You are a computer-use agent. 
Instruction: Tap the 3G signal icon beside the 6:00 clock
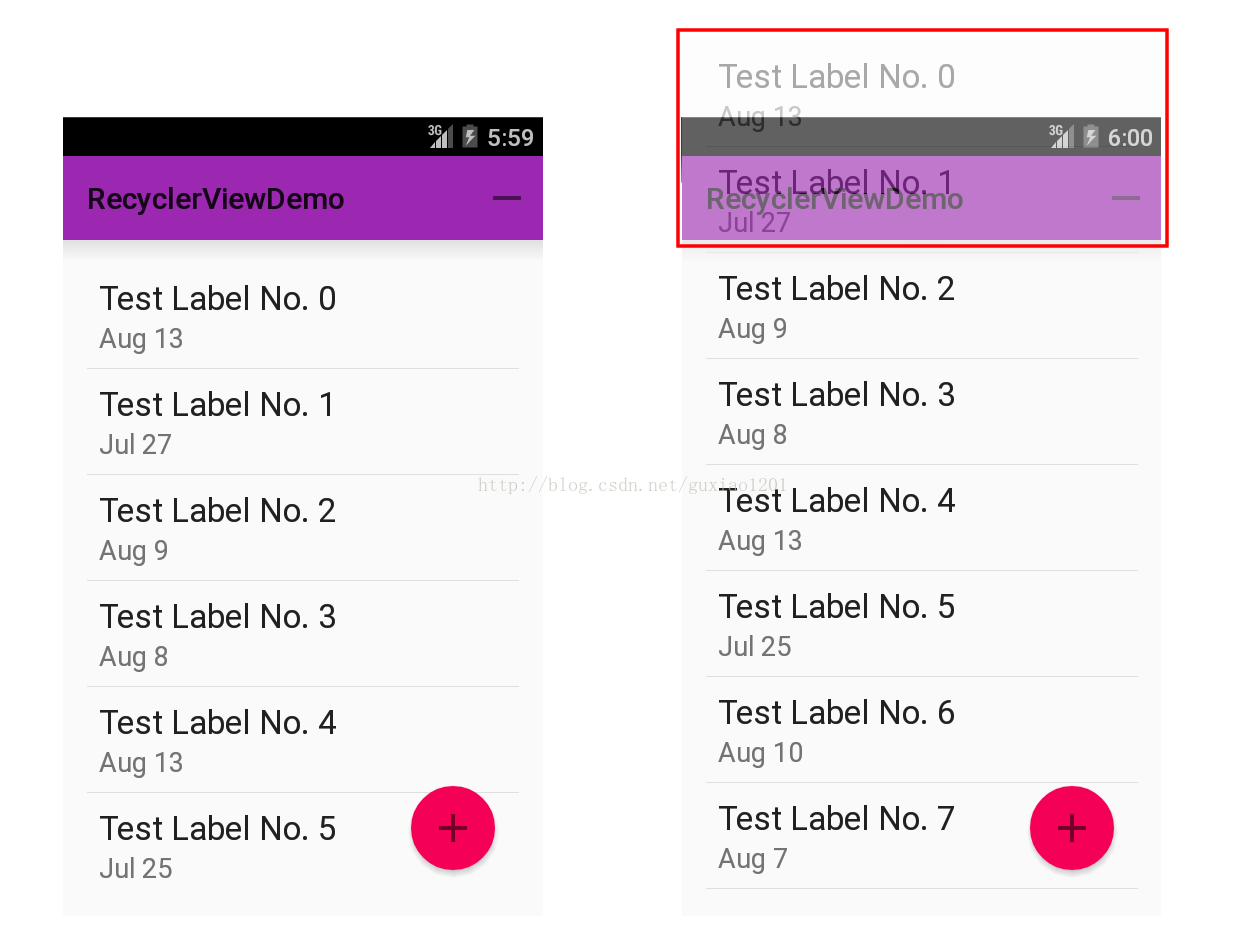click(1061, 136)
